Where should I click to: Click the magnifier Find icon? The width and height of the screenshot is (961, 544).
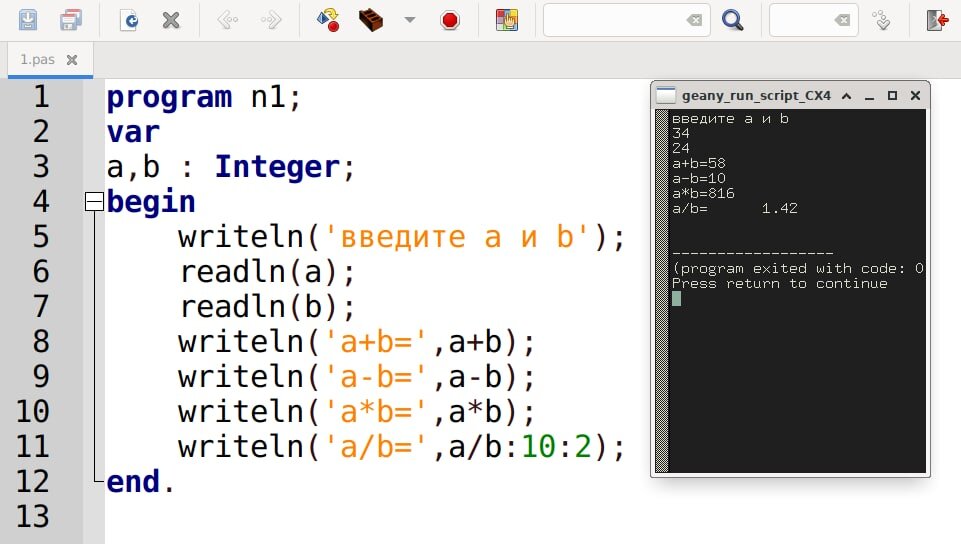pos(732,20)
